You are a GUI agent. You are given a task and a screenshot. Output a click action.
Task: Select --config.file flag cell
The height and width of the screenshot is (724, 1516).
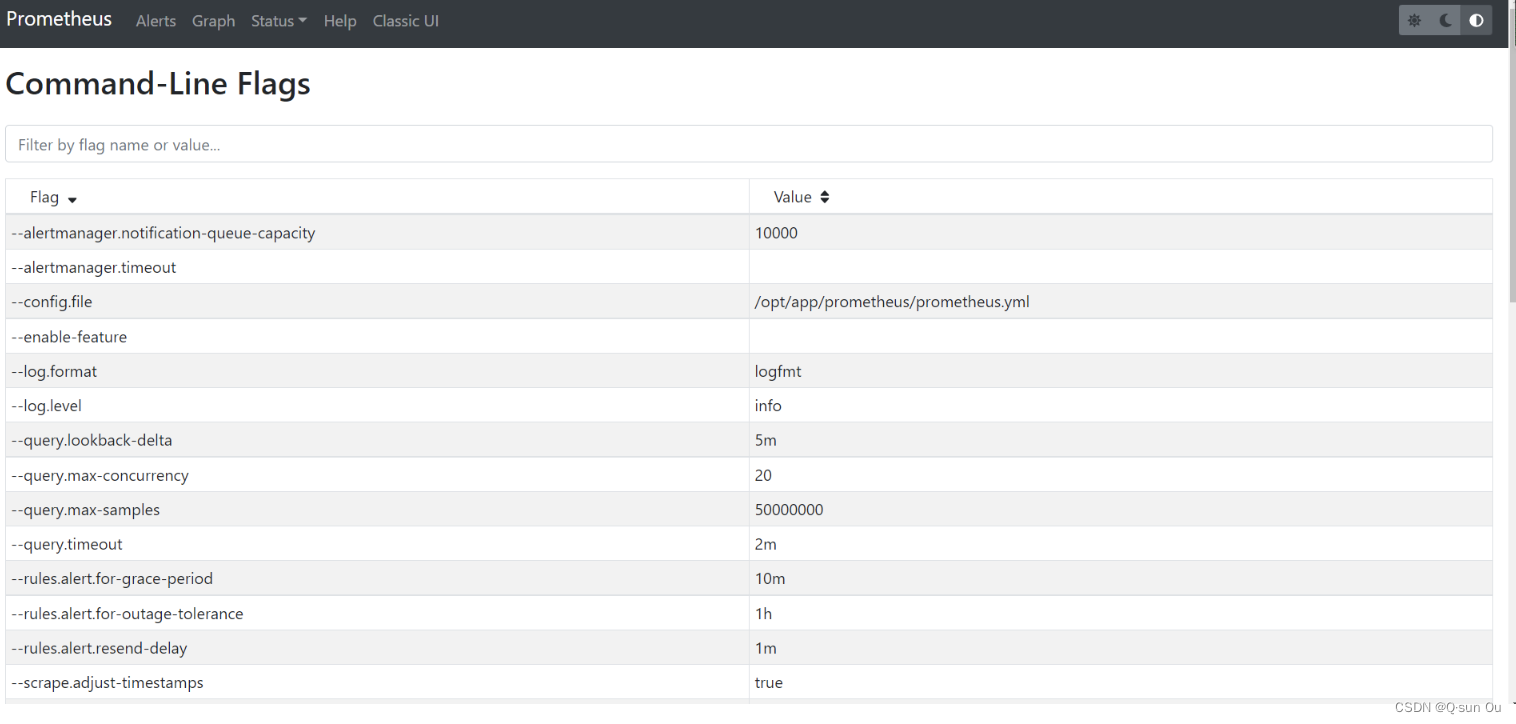(x=378, y=302)
